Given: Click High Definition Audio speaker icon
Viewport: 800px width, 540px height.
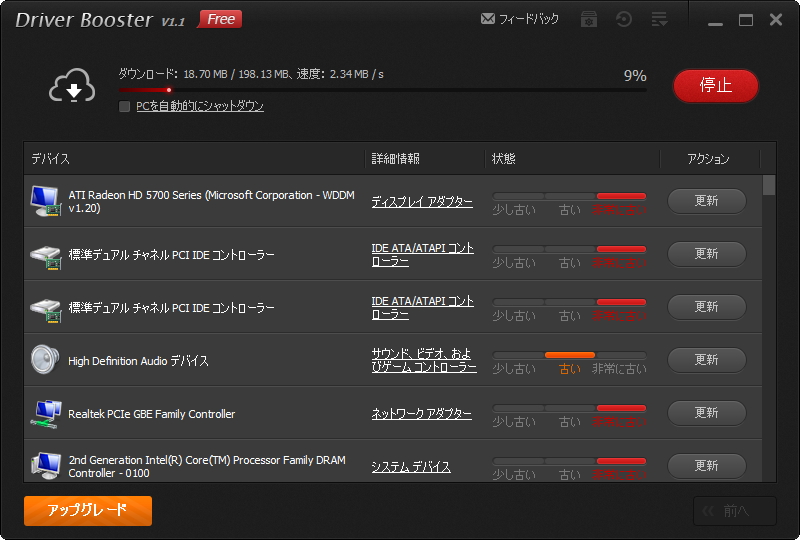Looking at the screenshot, I should pos(45,359).
